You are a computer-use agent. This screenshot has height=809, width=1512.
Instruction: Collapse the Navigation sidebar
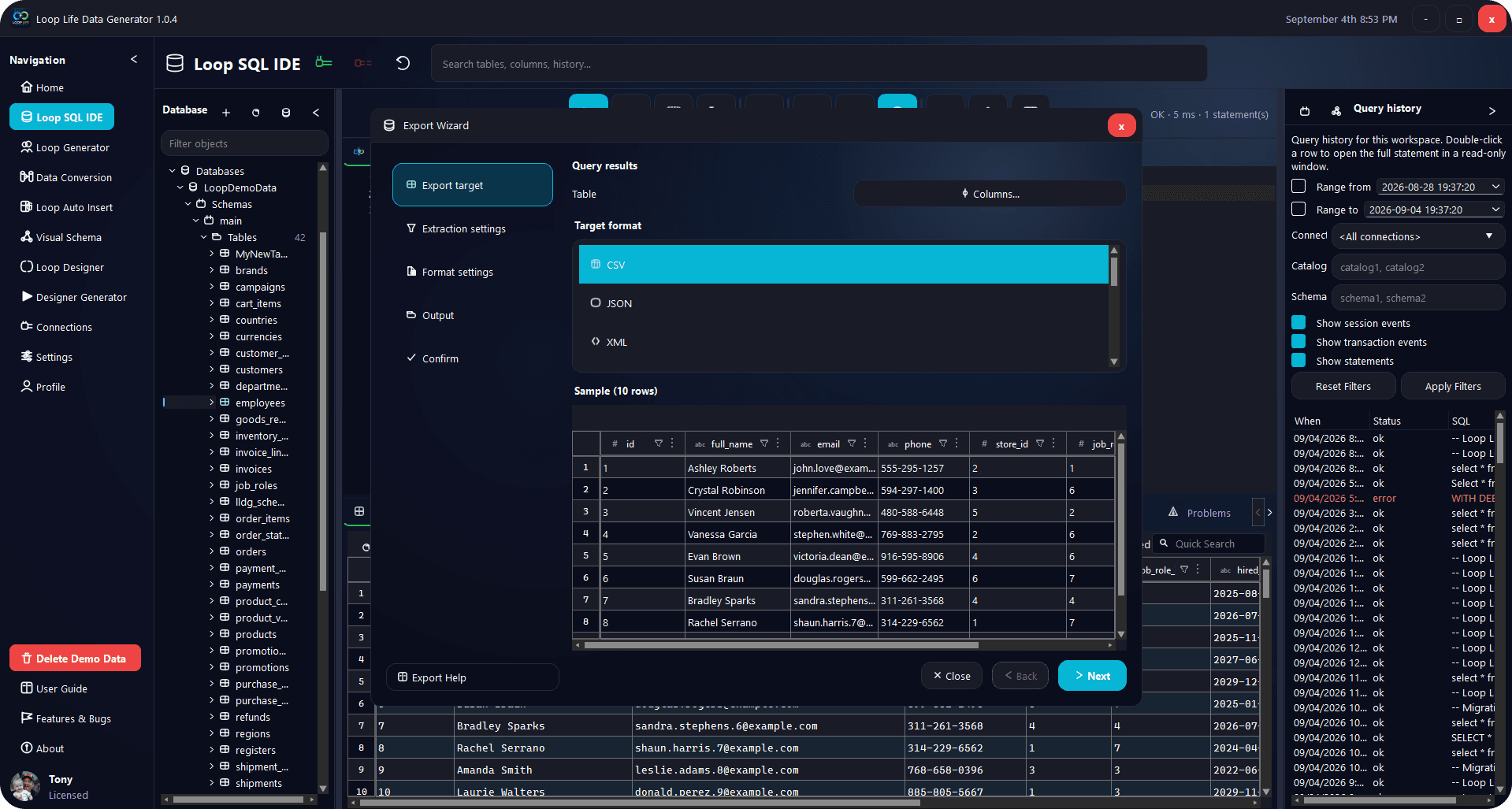coord(134,59)
